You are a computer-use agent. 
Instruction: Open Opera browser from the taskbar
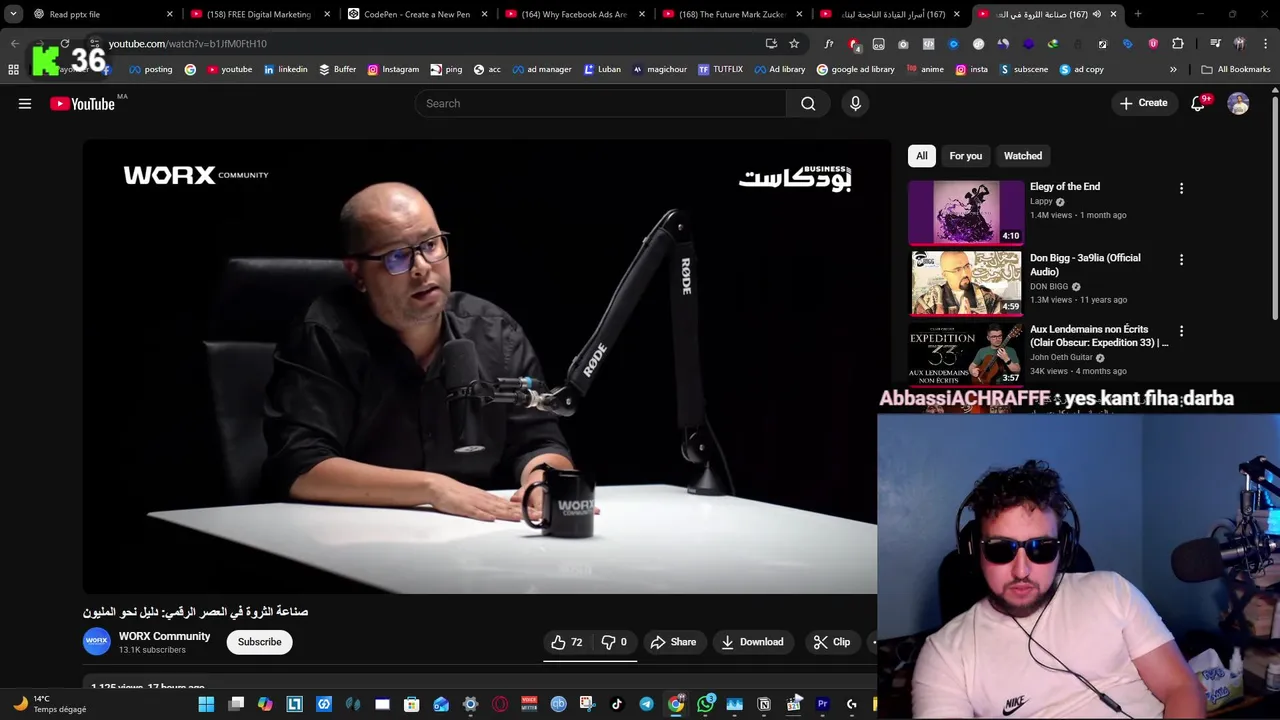pos(500,705)
